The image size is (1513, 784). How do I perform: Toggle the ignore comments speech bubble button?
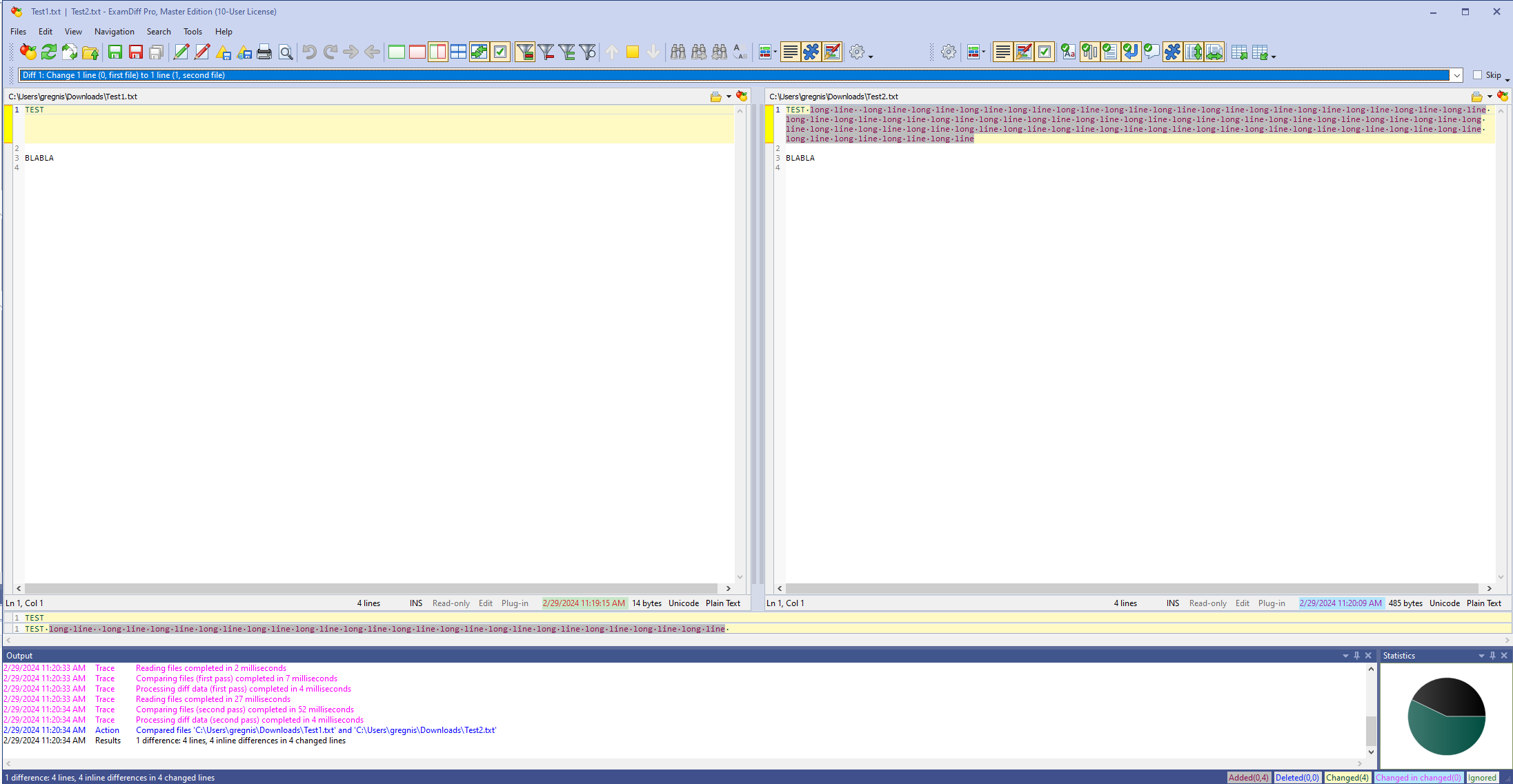tap(1151, 52)
